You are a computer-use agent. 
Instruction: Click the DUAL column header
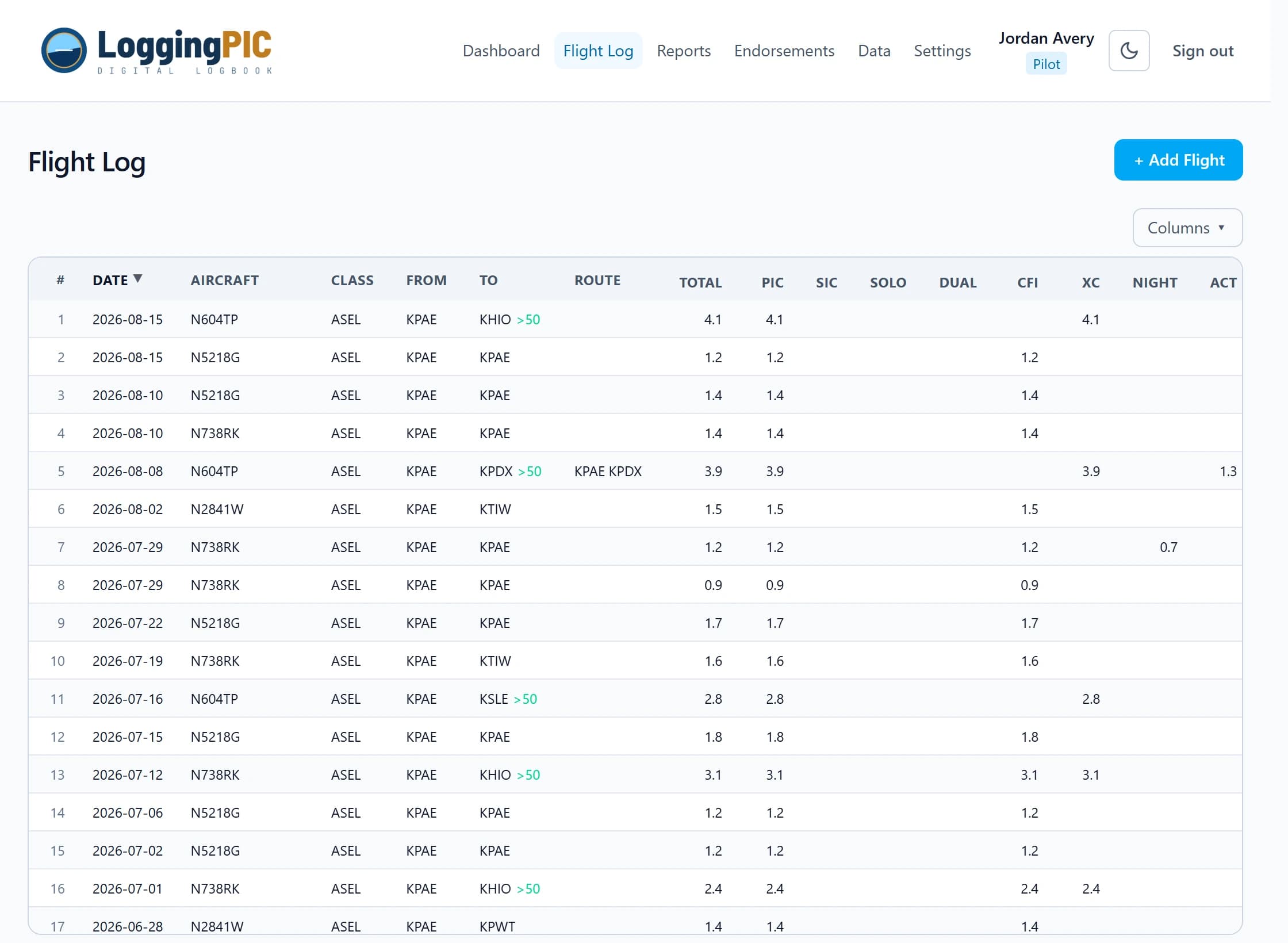(957, 282)
